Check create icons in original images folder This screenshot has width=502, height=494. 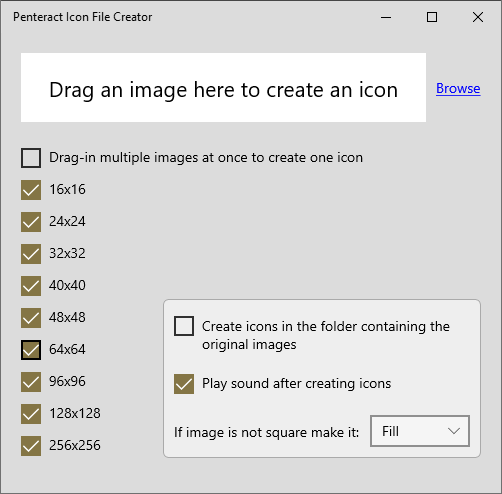[x=184, y=326]
